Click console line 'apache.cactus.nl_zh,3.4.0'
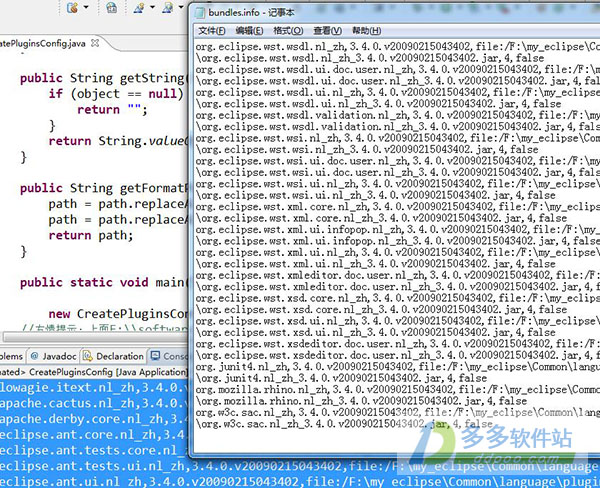This screenshot has height=488, width=600. coord(94,403)
